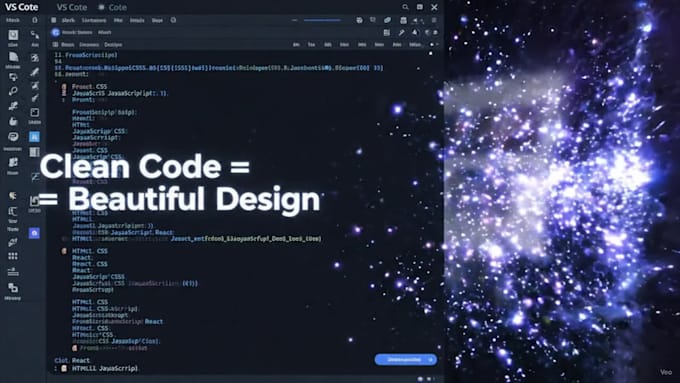
Task: Click the blue home tile in second sidebar column
Action: click(x=34, y=233)
